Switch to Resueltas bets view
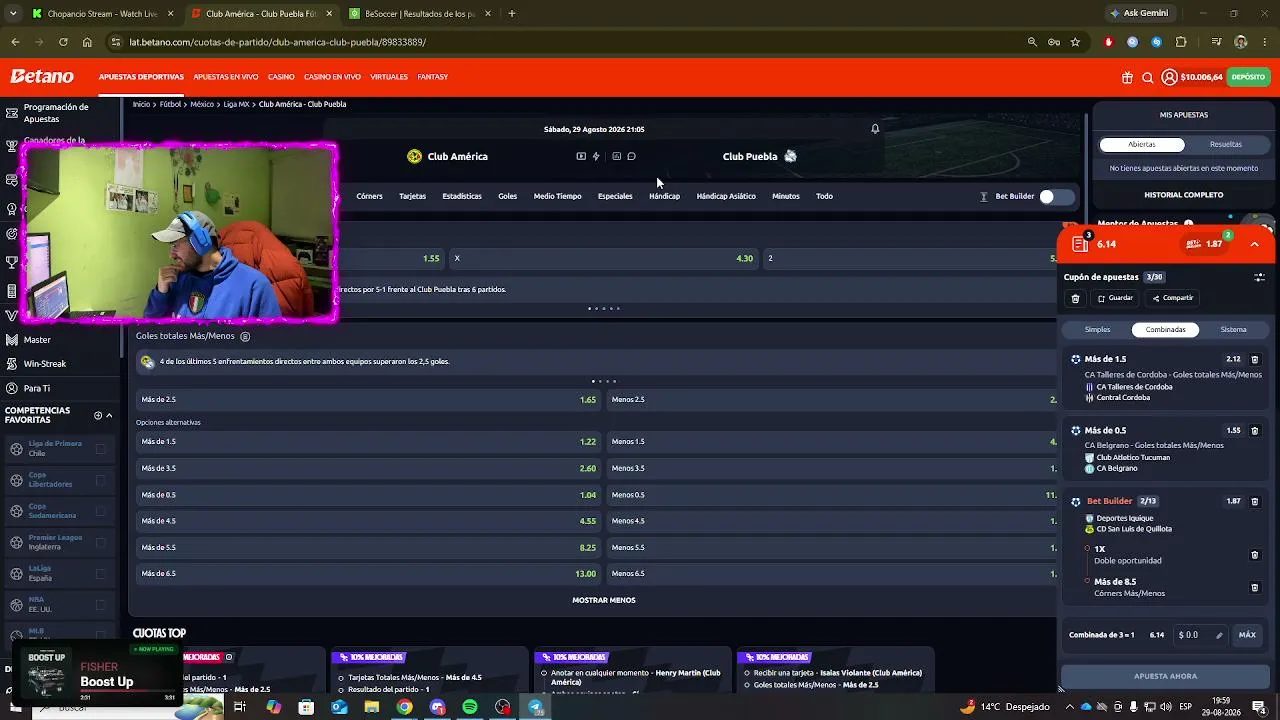1280x720 pixels. click(1226, 144)
